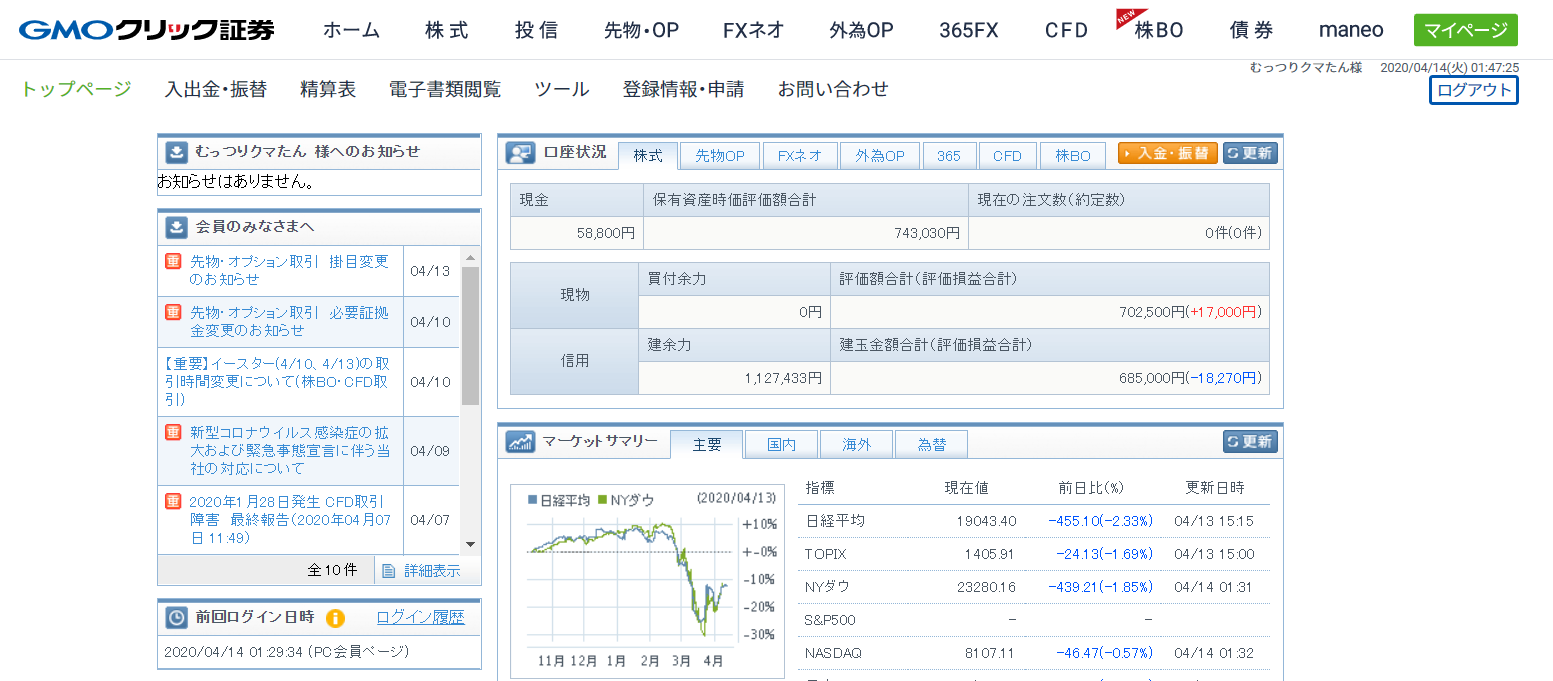Click the document icon next to 詳細表示
The width and height of the screenshot is (1553, 681).
390,570
